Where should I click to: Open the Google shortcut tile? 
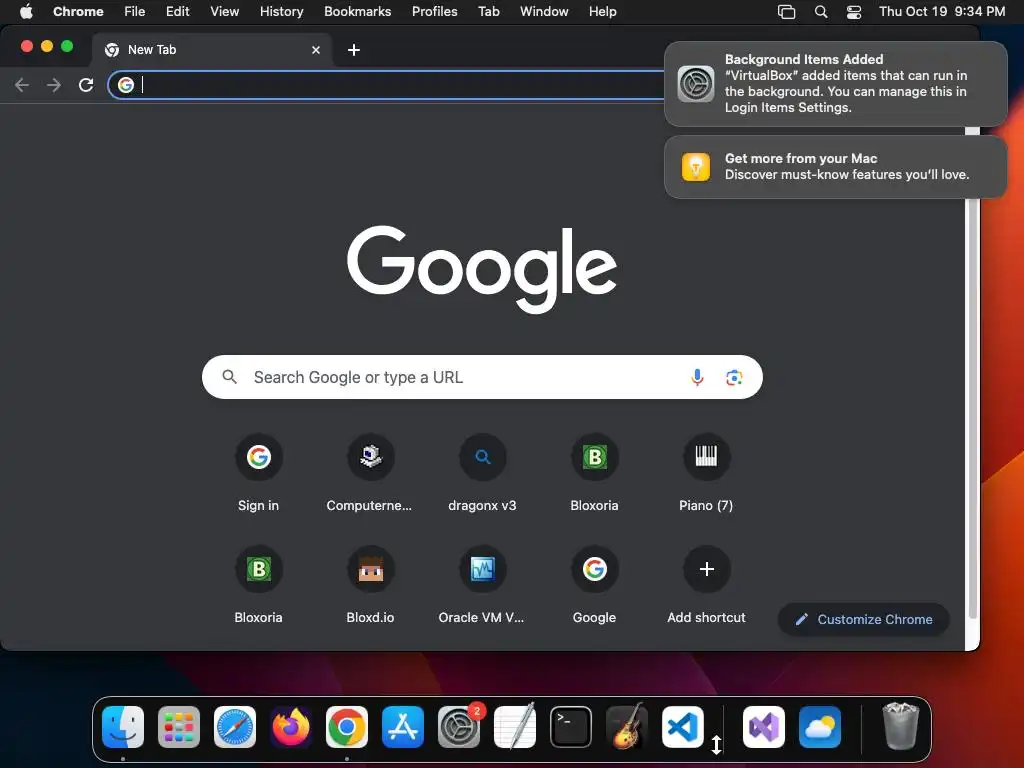tap(594, 586)
